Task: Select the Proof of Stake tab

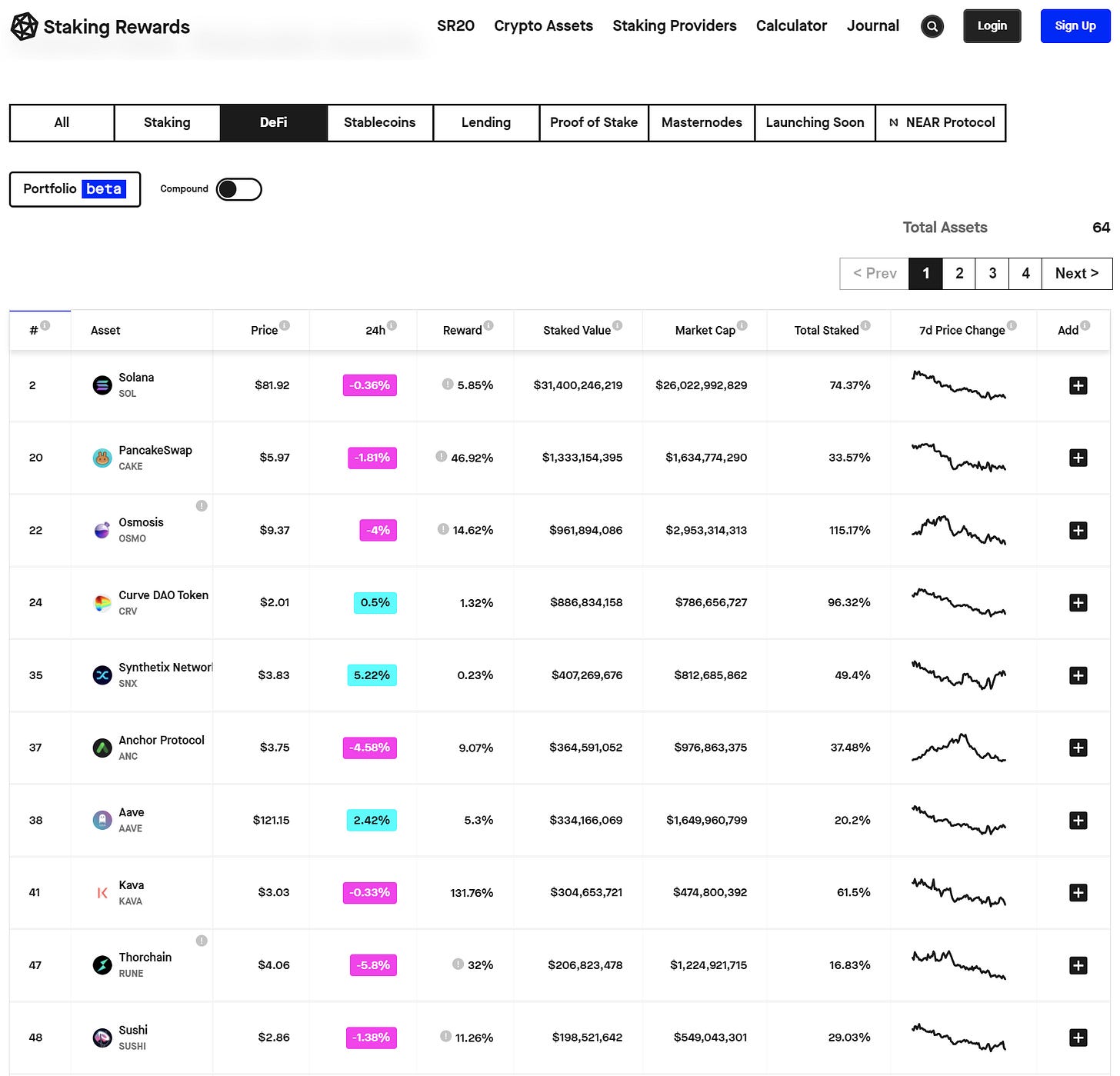Action: tap(594, 123)
